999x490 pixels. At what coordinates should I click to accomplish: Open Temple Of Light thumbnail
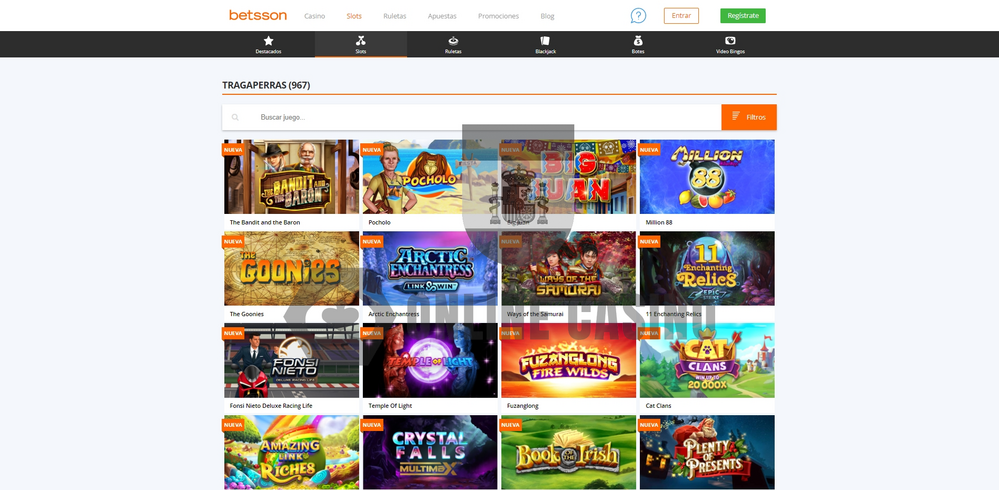(x=430, y=360)
